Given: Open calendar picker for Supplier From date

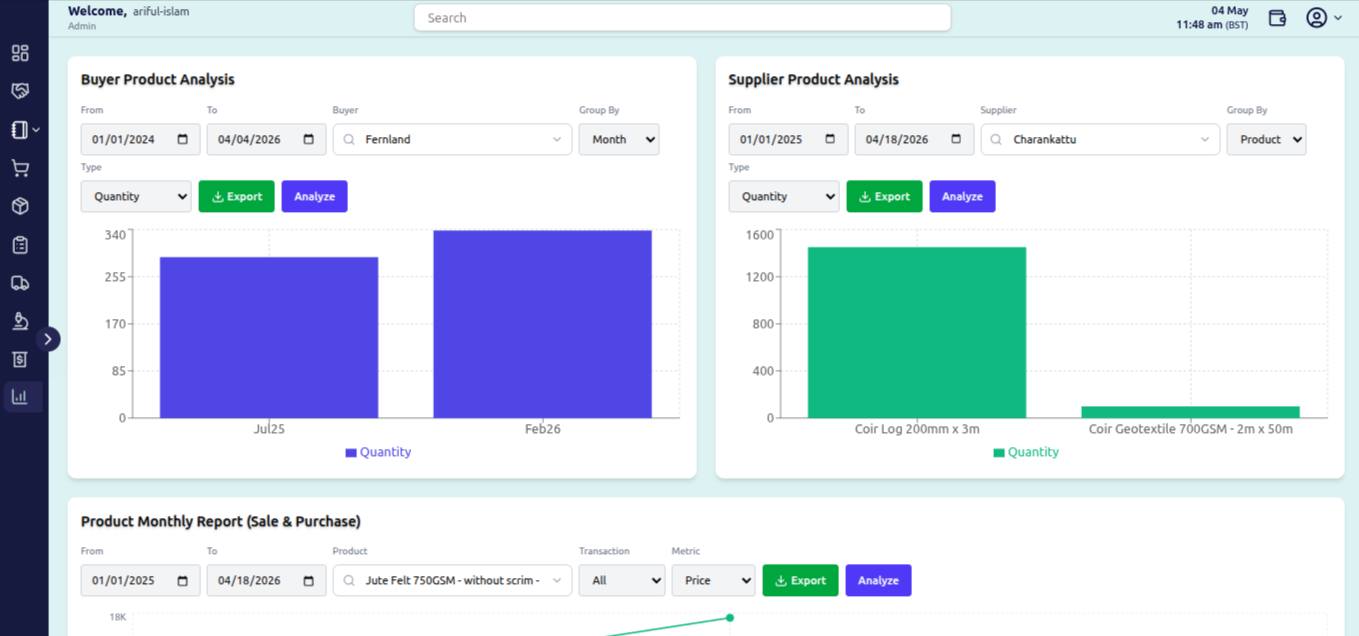Looking at the screenshot, I should [x=831, y=139].
